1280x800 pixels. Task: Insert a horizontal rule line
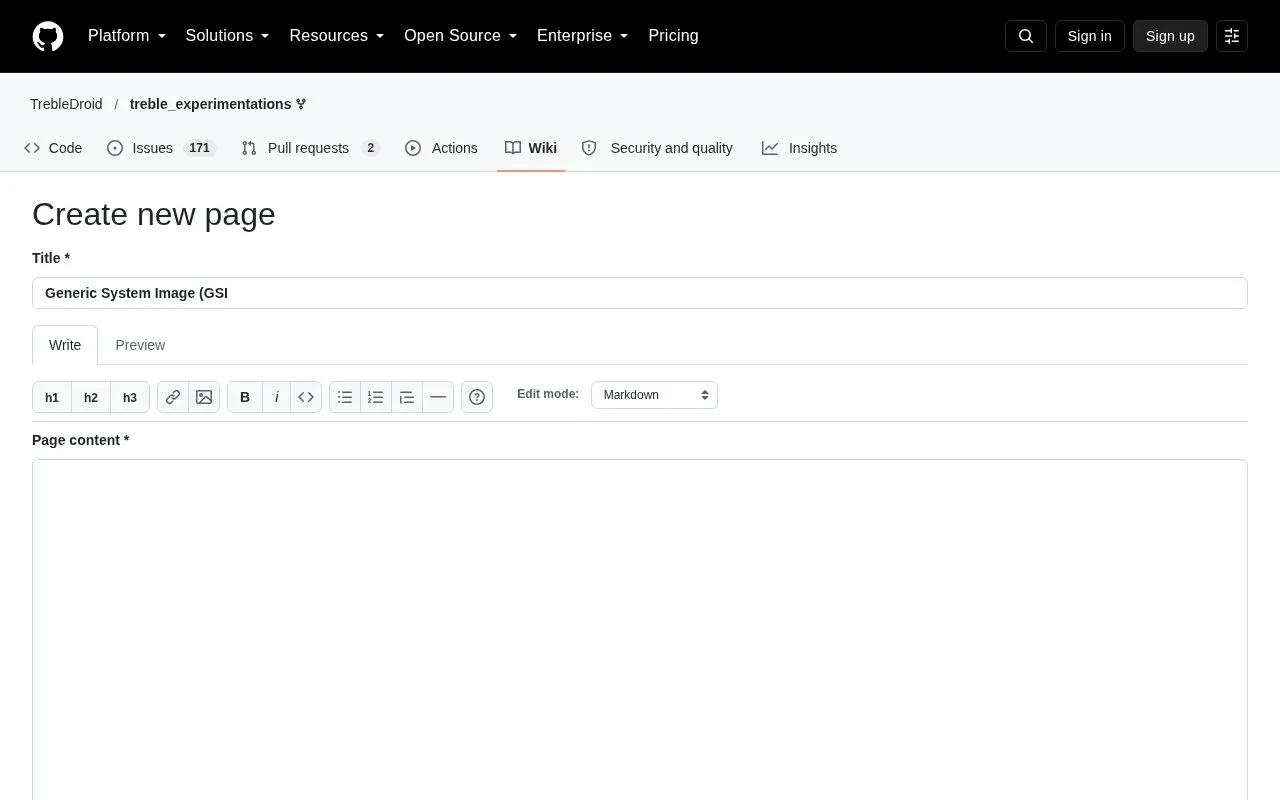tap(438, 397)
